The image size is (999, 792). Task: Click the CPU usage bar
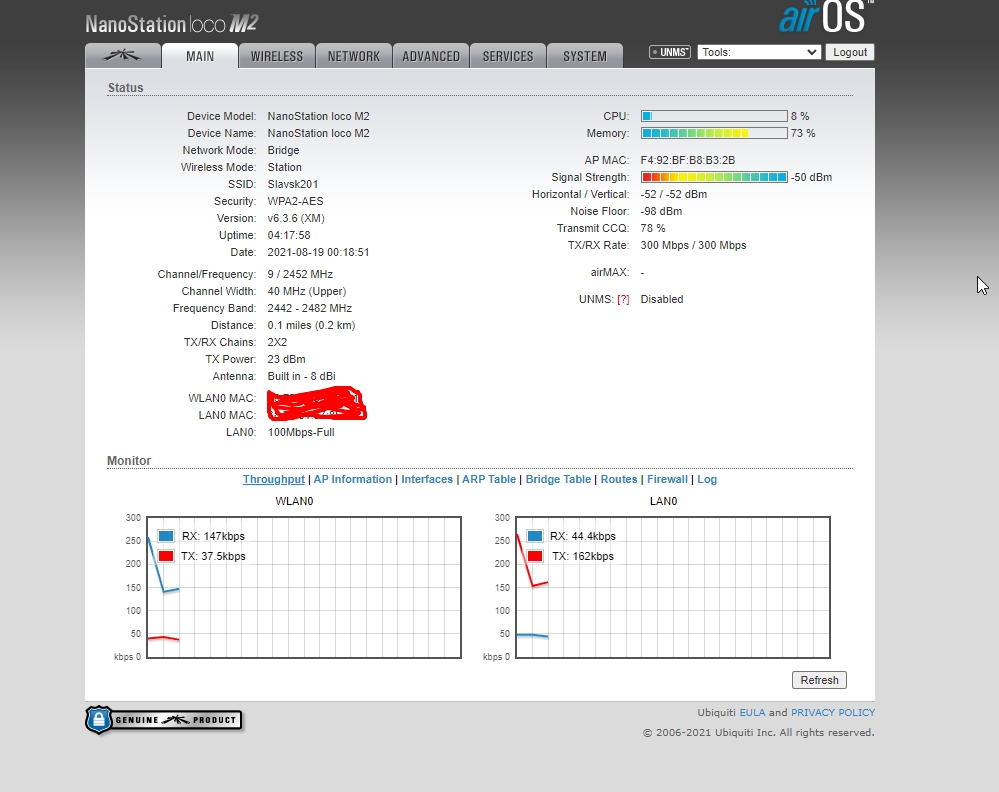pyautogui.click(x=714, y=116)
